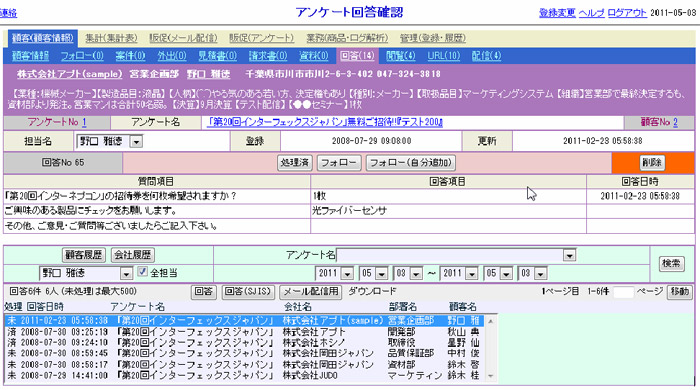Select list row 2008-07-30 08:59:45

(x=244, y=353)
